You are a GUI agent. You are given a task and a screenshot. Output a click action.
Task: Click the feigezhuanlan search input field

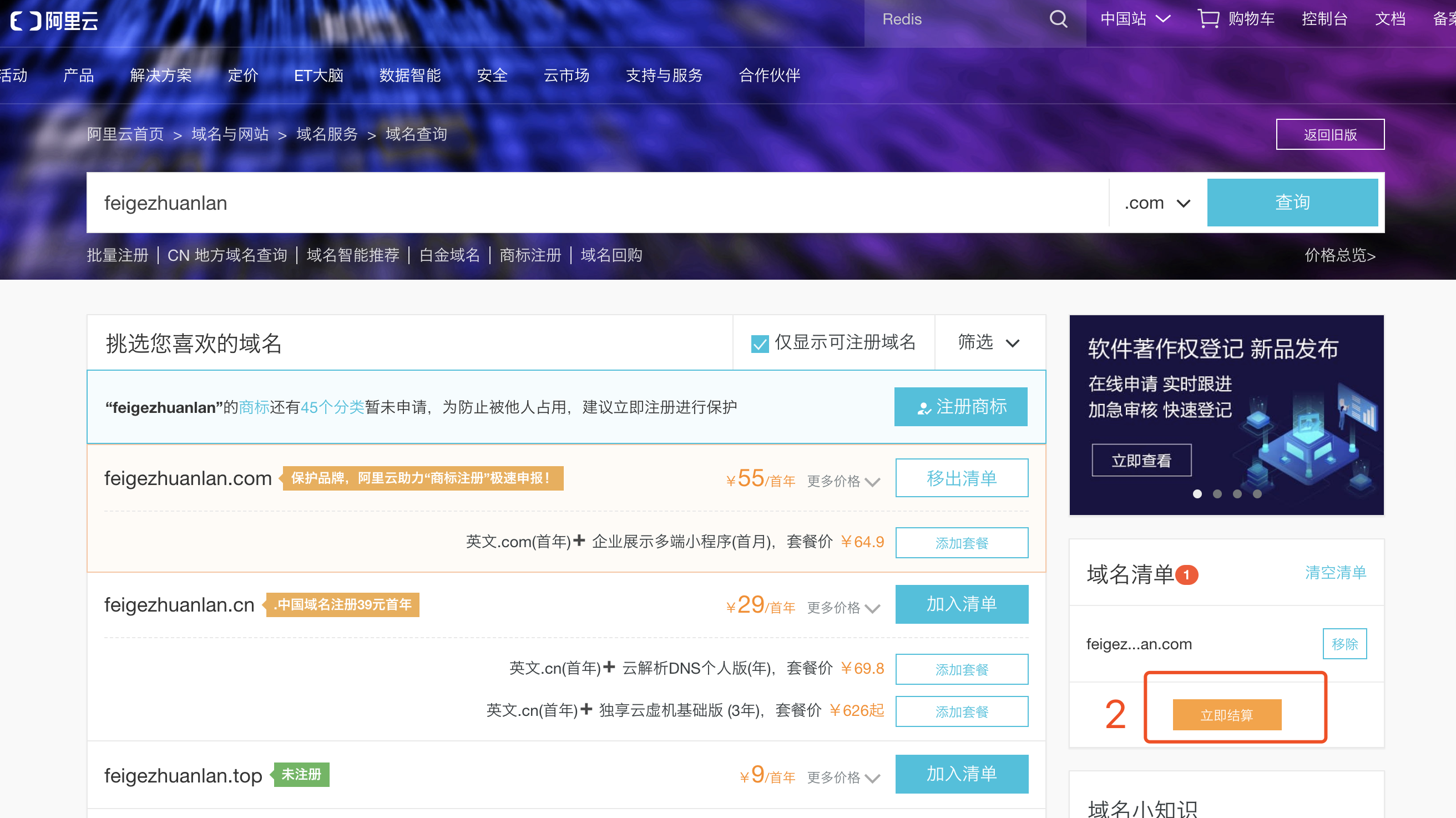[x=396, y=203]
